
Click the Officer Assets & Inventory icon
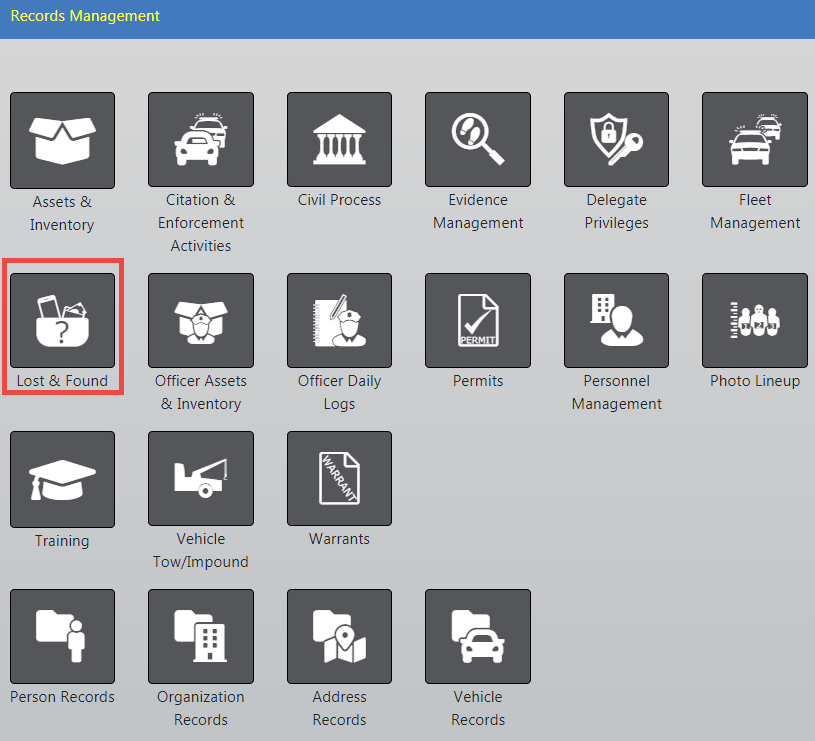click(x=201, y=321)
